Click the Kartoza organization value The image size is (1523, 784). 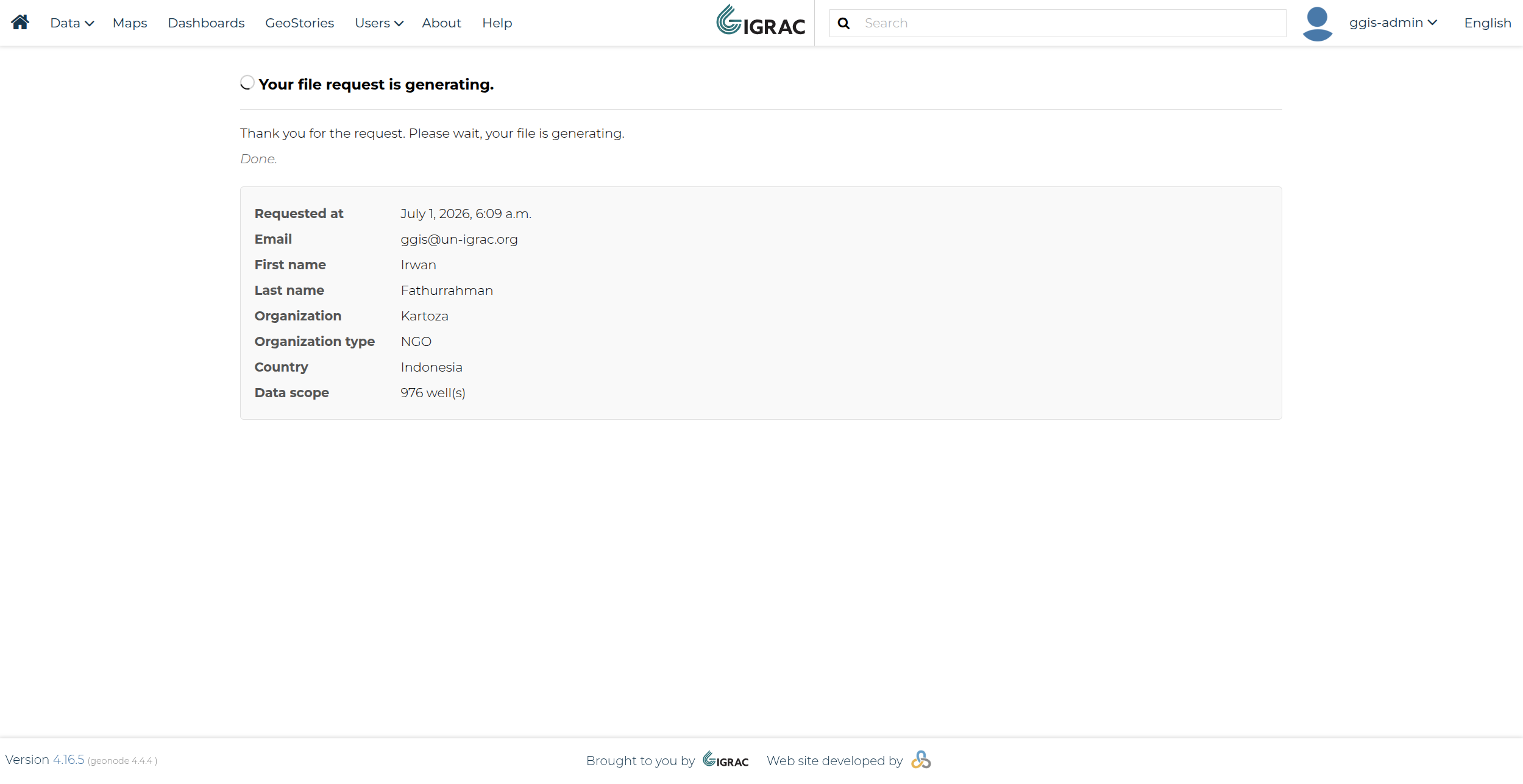424,316
